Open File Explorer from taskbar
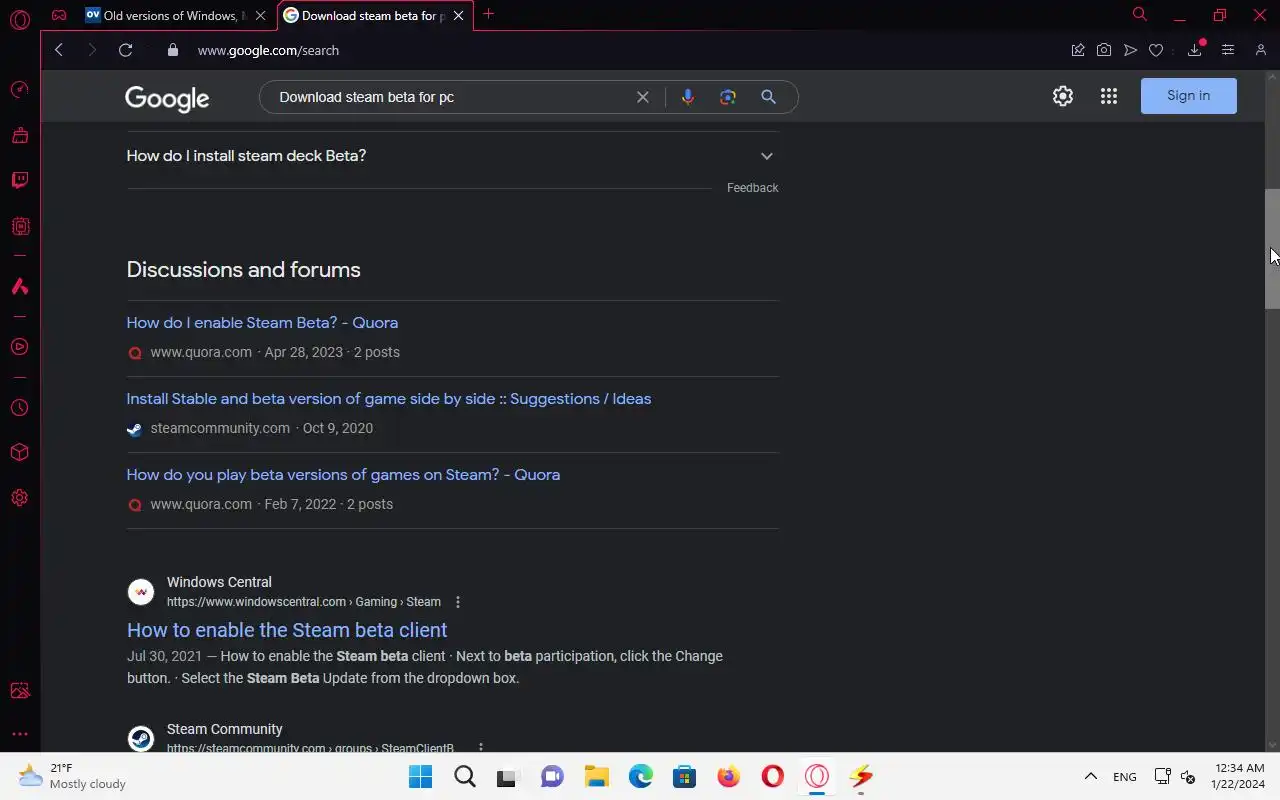 597,776
